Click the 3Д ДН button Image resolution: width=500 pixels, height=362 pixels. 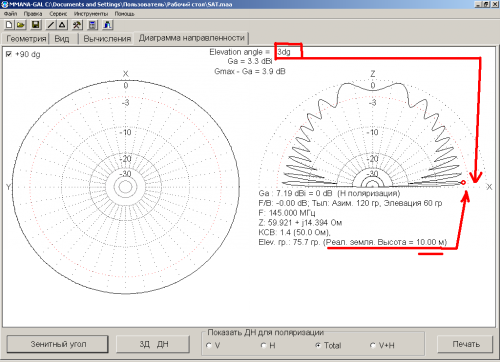(153, 344)
